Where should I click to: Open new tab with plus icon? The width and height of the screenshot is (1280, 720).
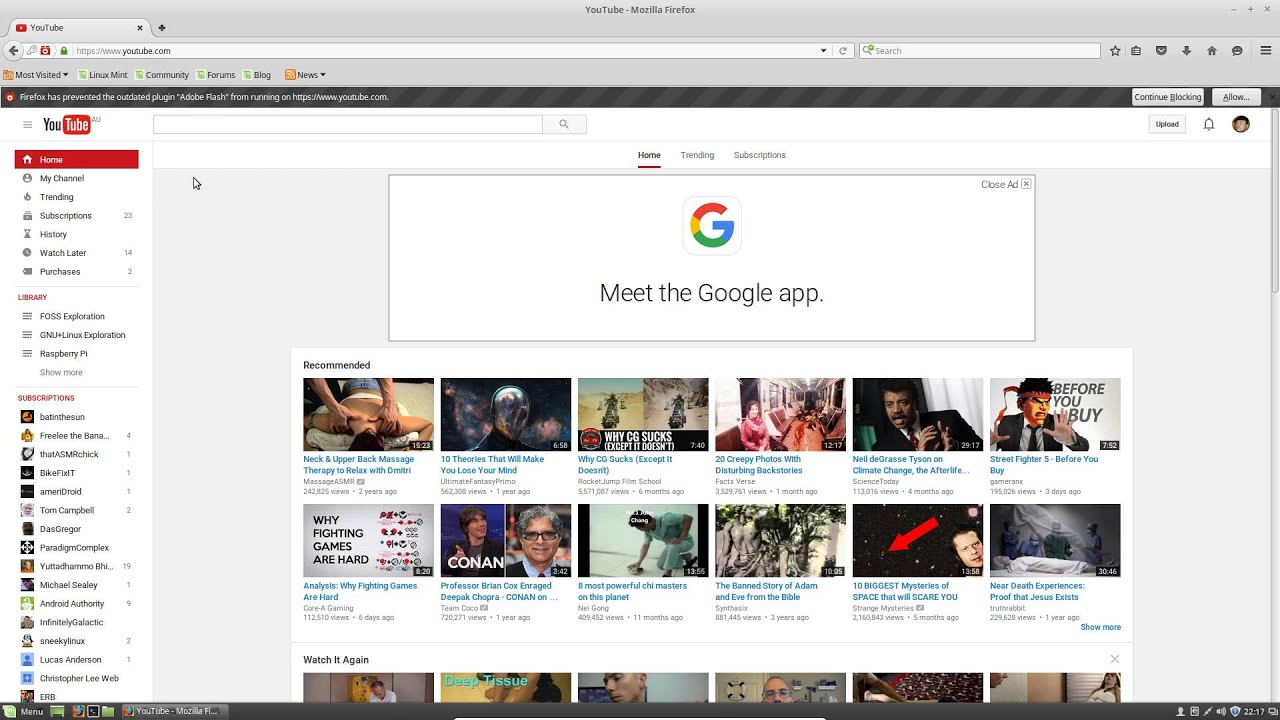click(162, 28)
